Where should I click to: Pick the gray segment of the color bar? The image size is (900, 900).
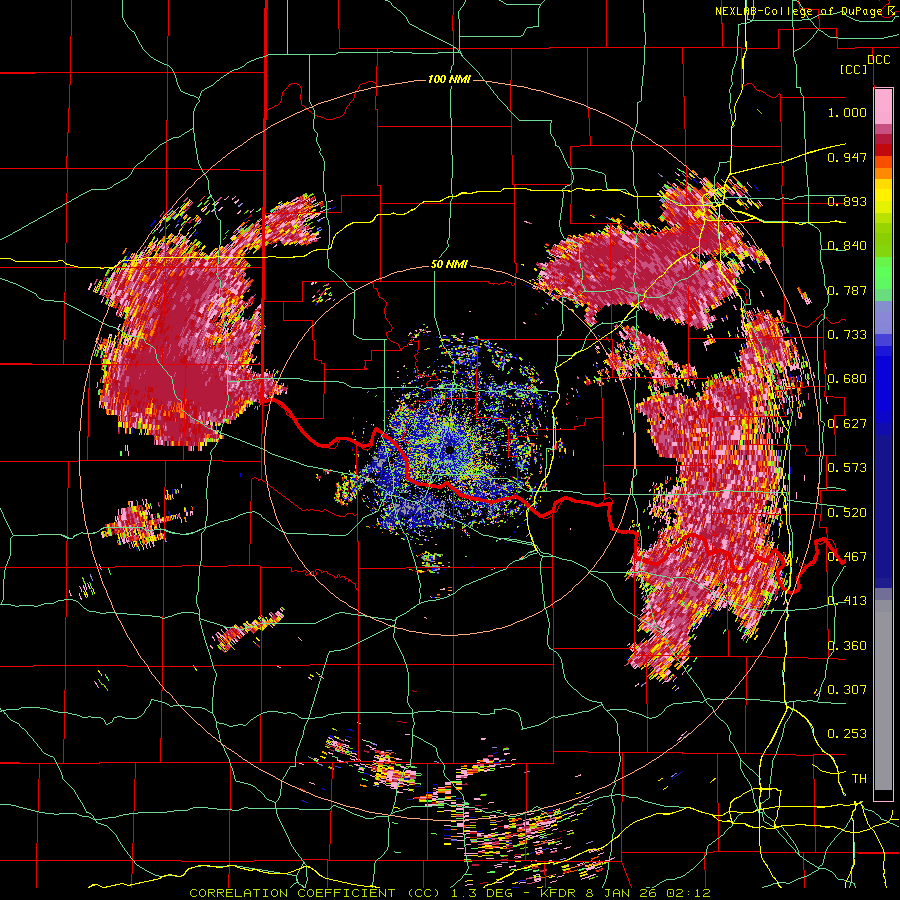(x=883, y=695)
